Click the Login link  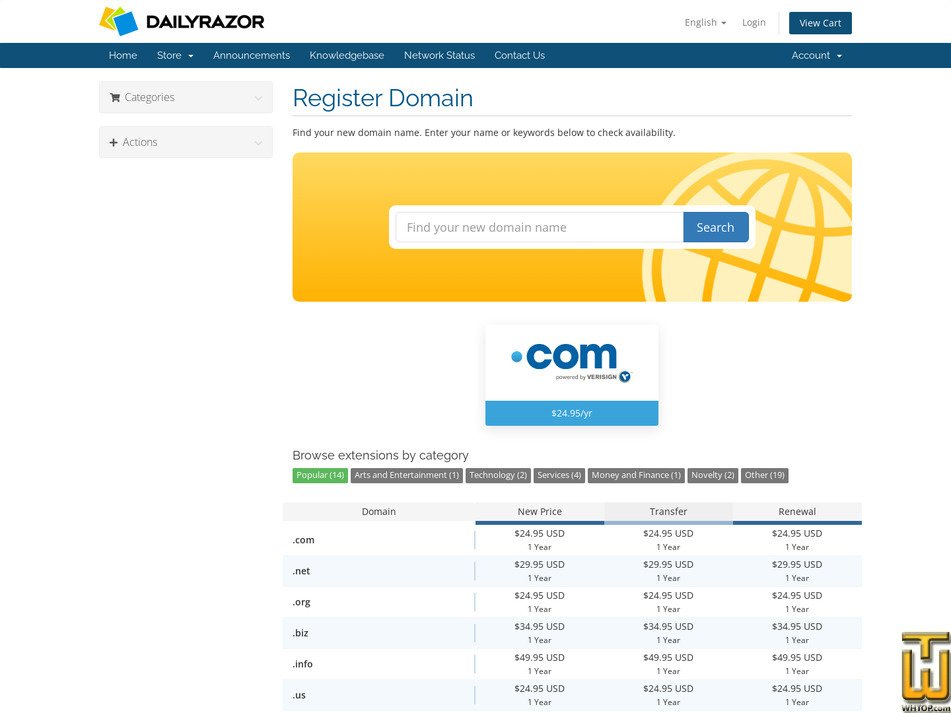point(753,22)
